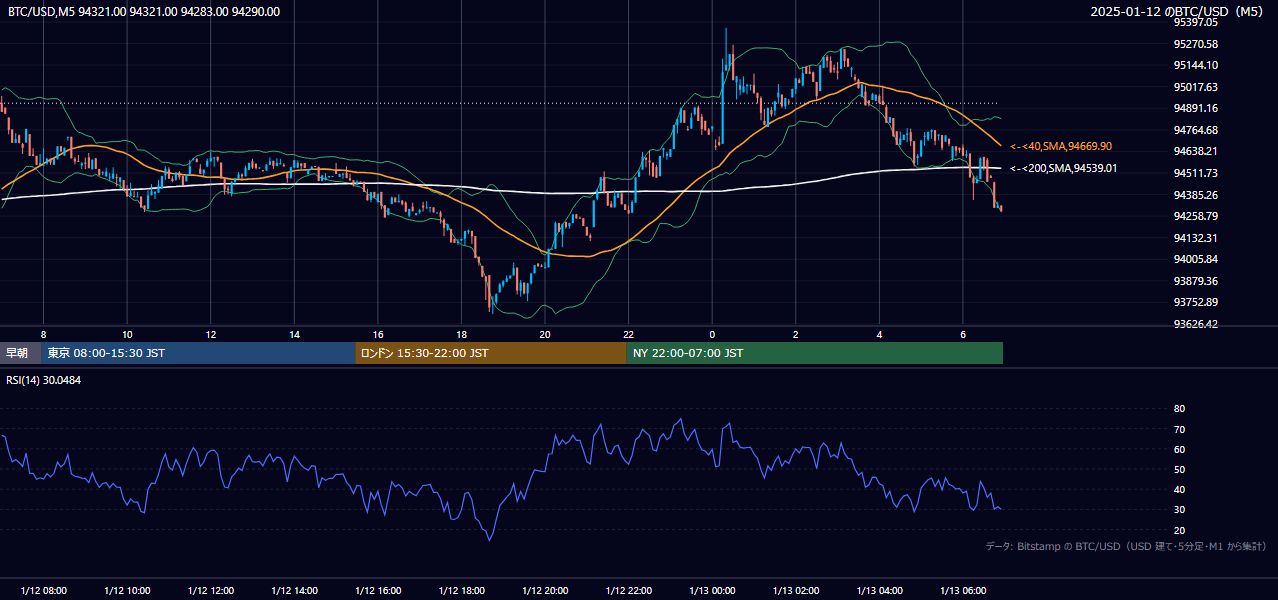
Task: Click the chart title '2025-01-12 のBTC/USD（M5）'
Action: click(1179, 11)
